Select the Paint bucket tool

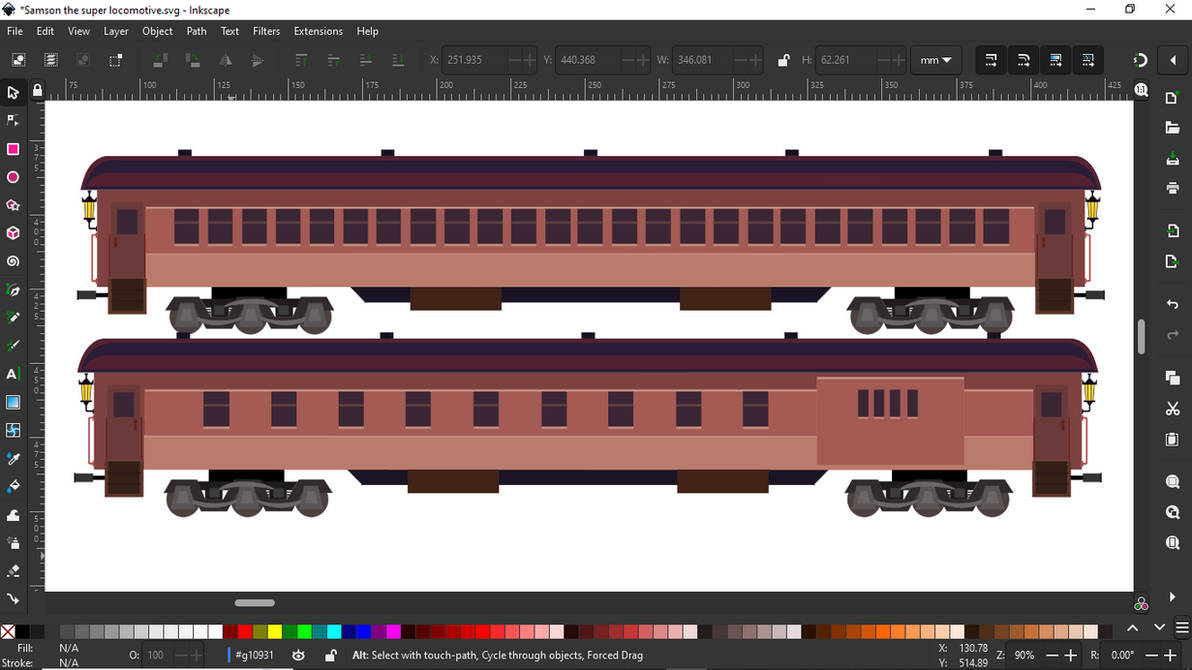(x=13, y=487)
